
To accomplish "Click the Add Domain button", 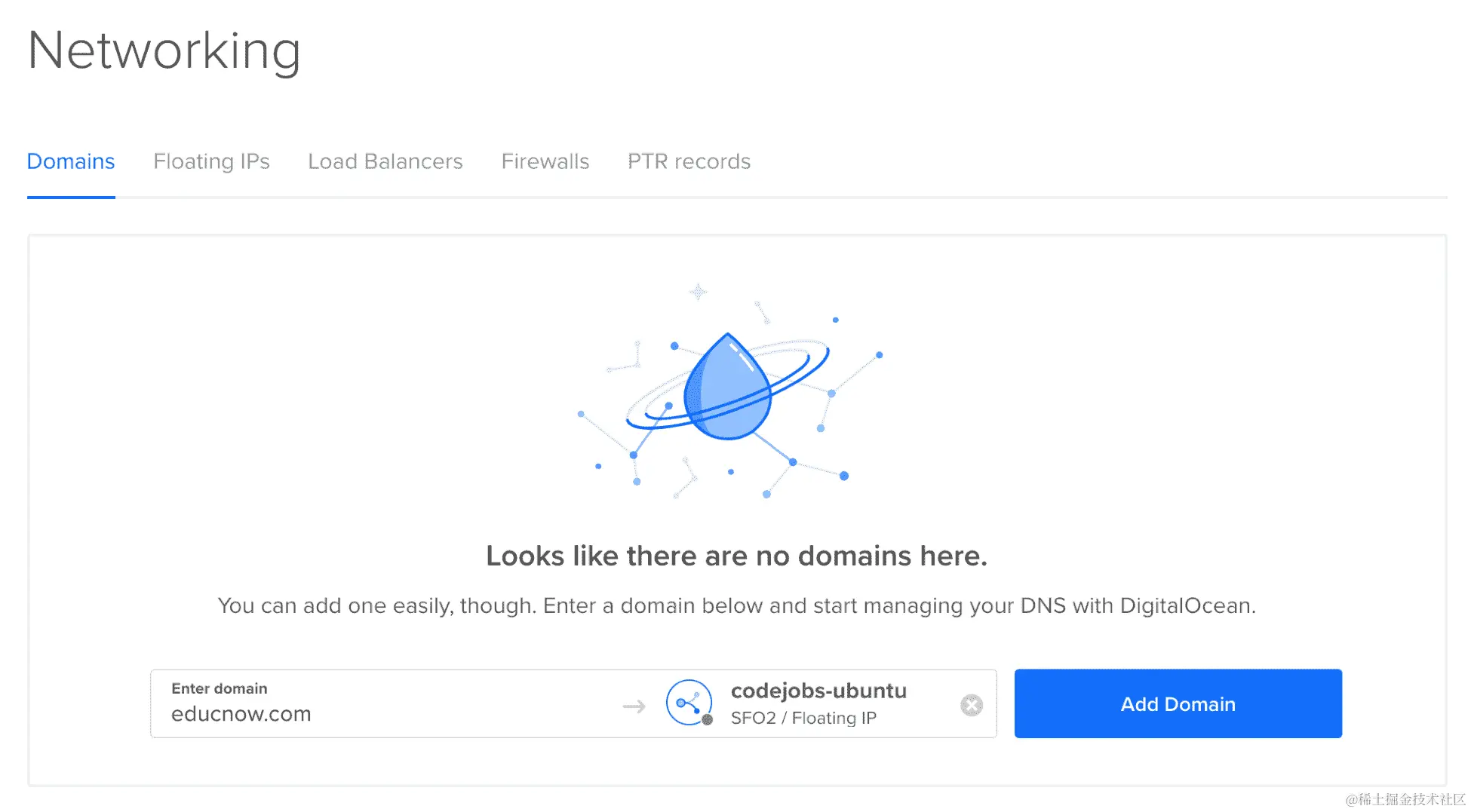I will [1178, 703].
